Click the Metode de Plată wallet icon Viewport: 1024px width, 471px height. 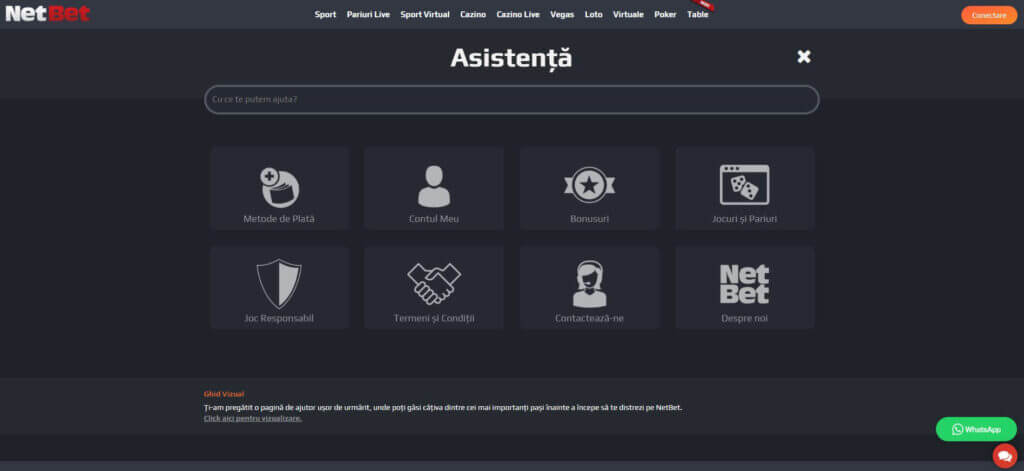click(280, 186)
